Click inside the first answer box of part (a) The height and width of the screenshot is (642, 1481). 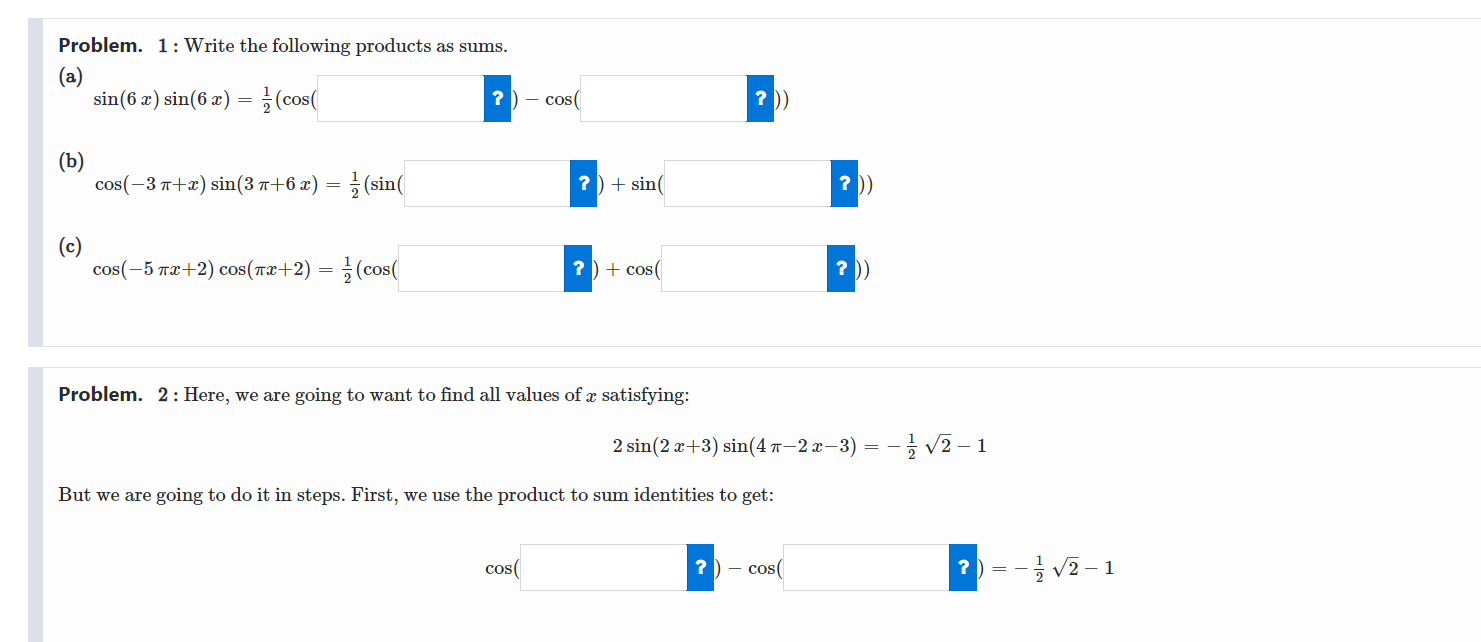[400, 98]
